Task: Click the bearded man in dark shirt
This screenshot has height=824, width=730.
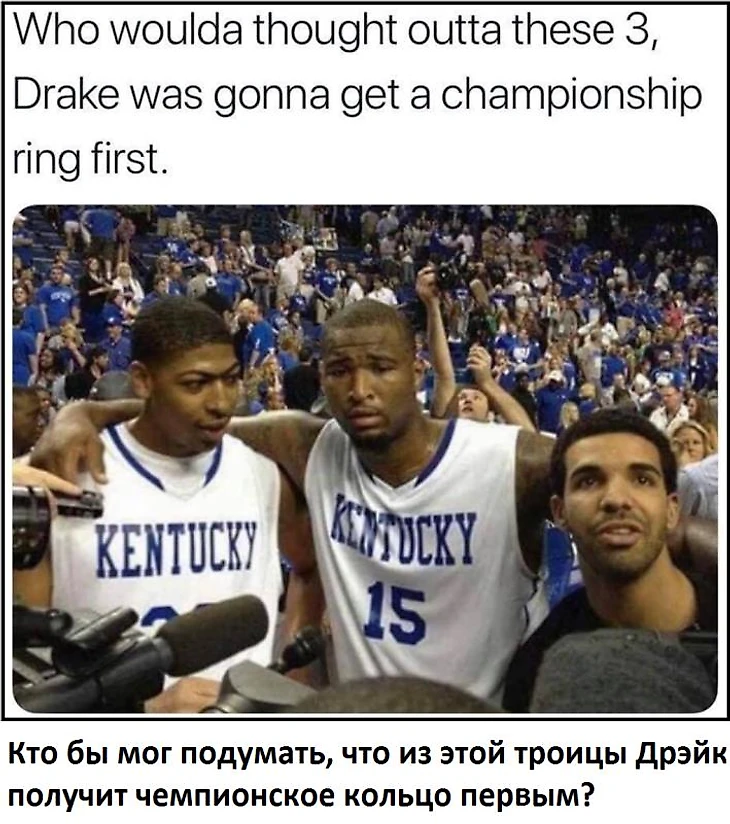Action: pos(618,536)
